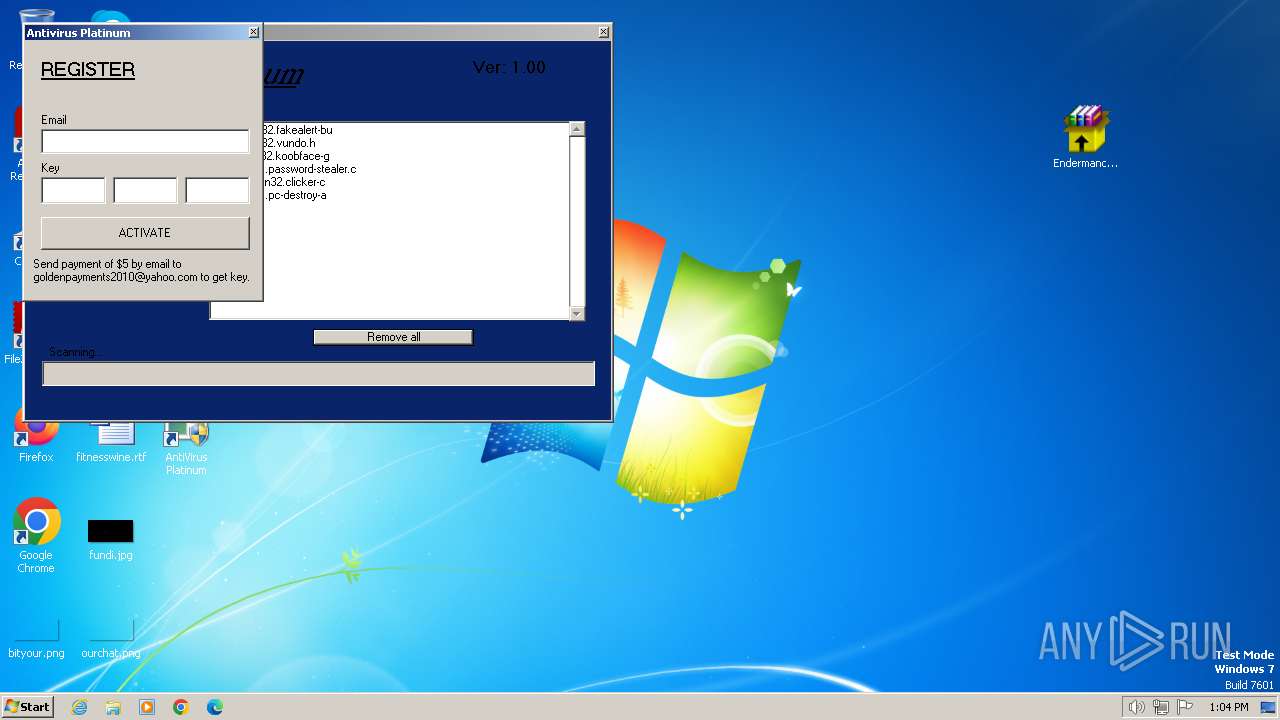Select the clicker-c threat entry
Viewport: 1280px width, 720px height.
[x=294, y=182]
